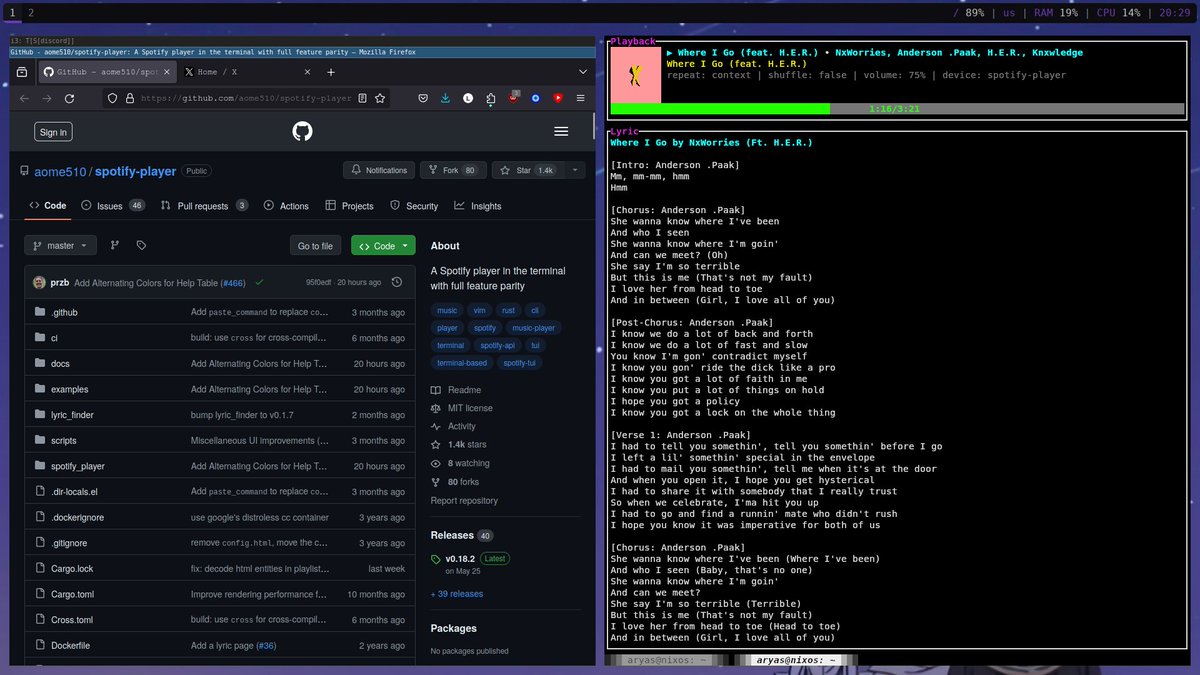Open the Dockerfile file
1200x675 pixels.
coord(70,645)
